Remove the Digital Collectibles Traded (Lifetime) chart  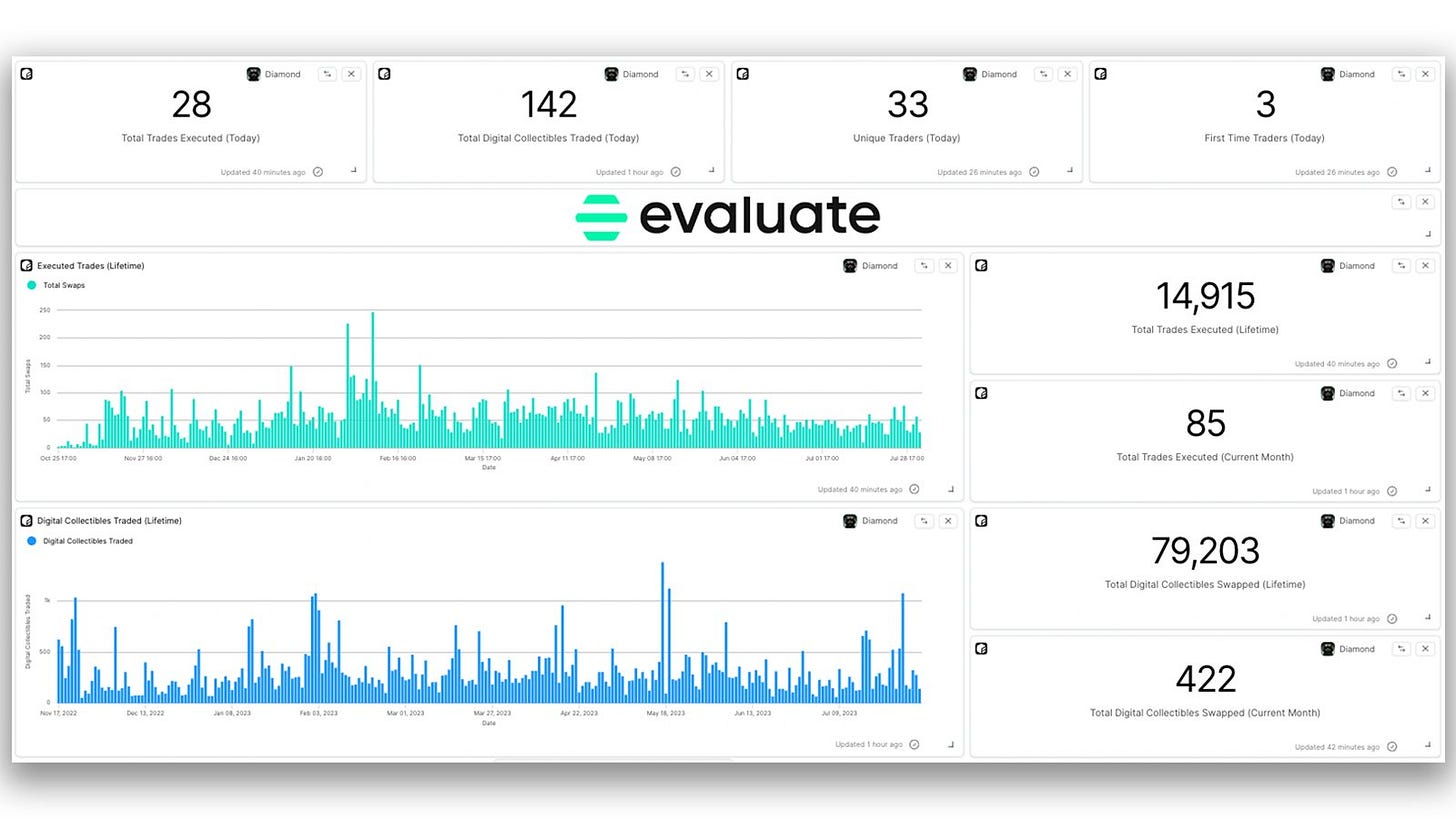click(x=948, y=521)
